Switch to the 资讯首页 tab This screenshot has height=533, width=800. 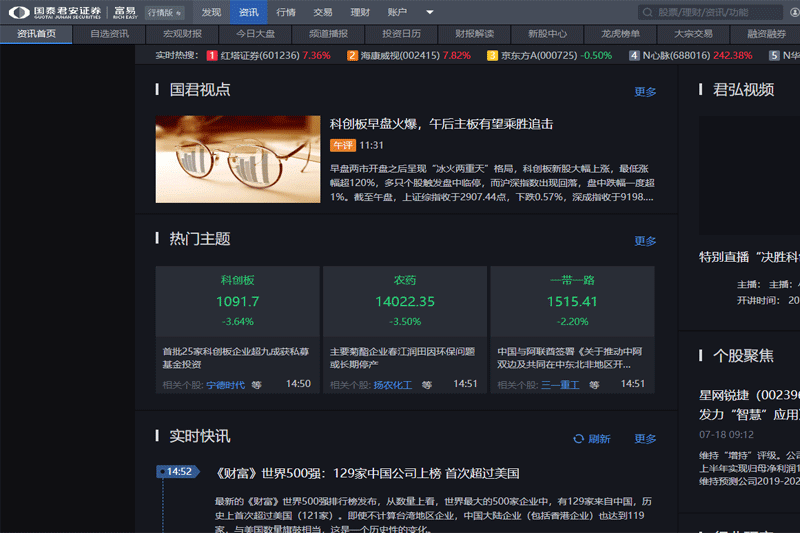point(36,34)
